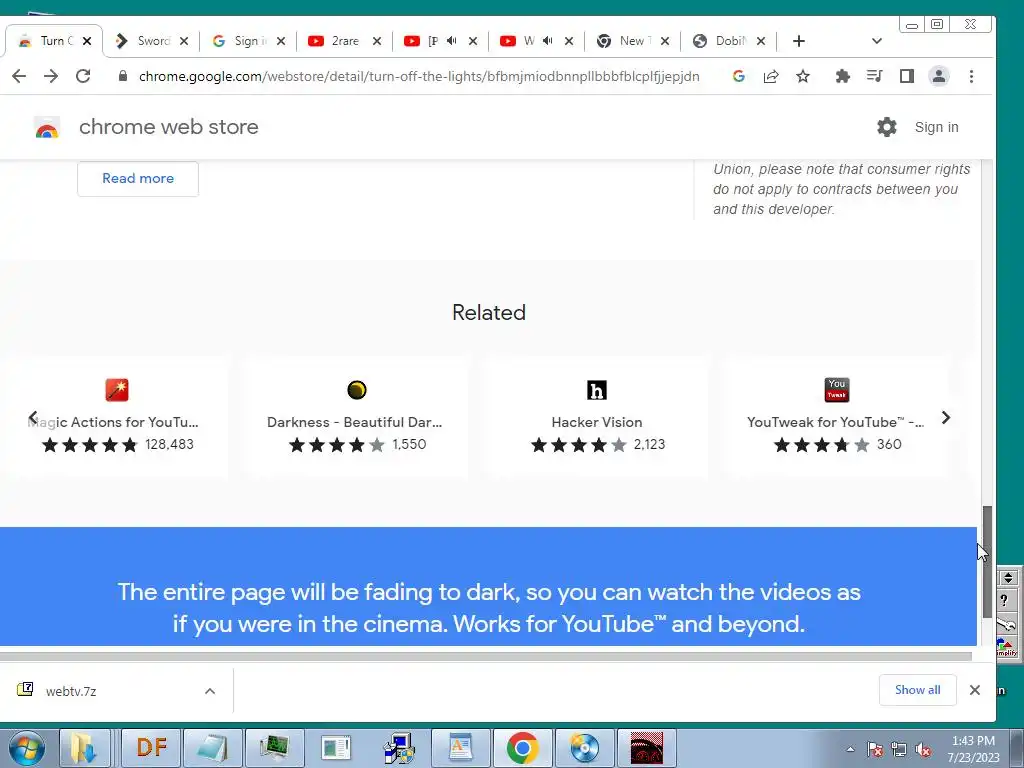Open the YouTweak for YouTube icon

[x=837, y=390]
